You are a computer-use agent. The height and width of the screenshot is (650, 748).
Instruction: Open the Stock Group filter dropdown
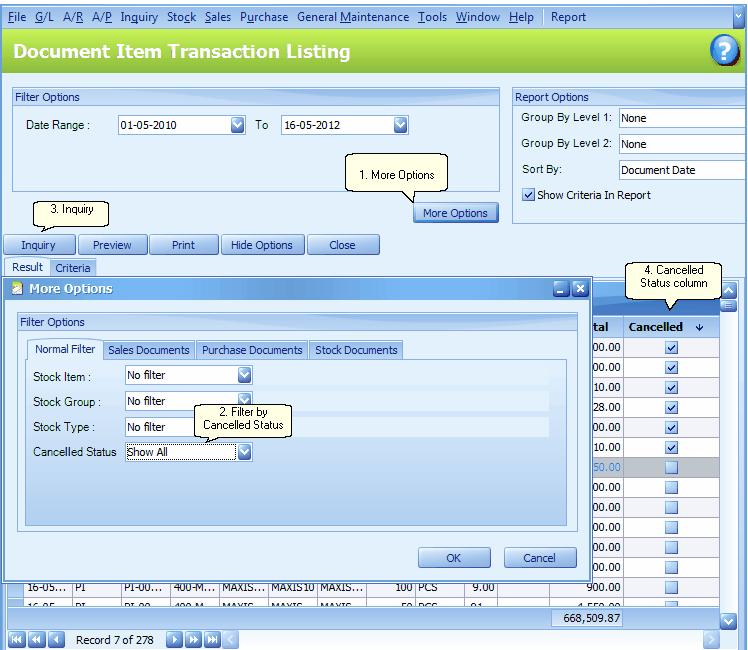click(244, 398)
